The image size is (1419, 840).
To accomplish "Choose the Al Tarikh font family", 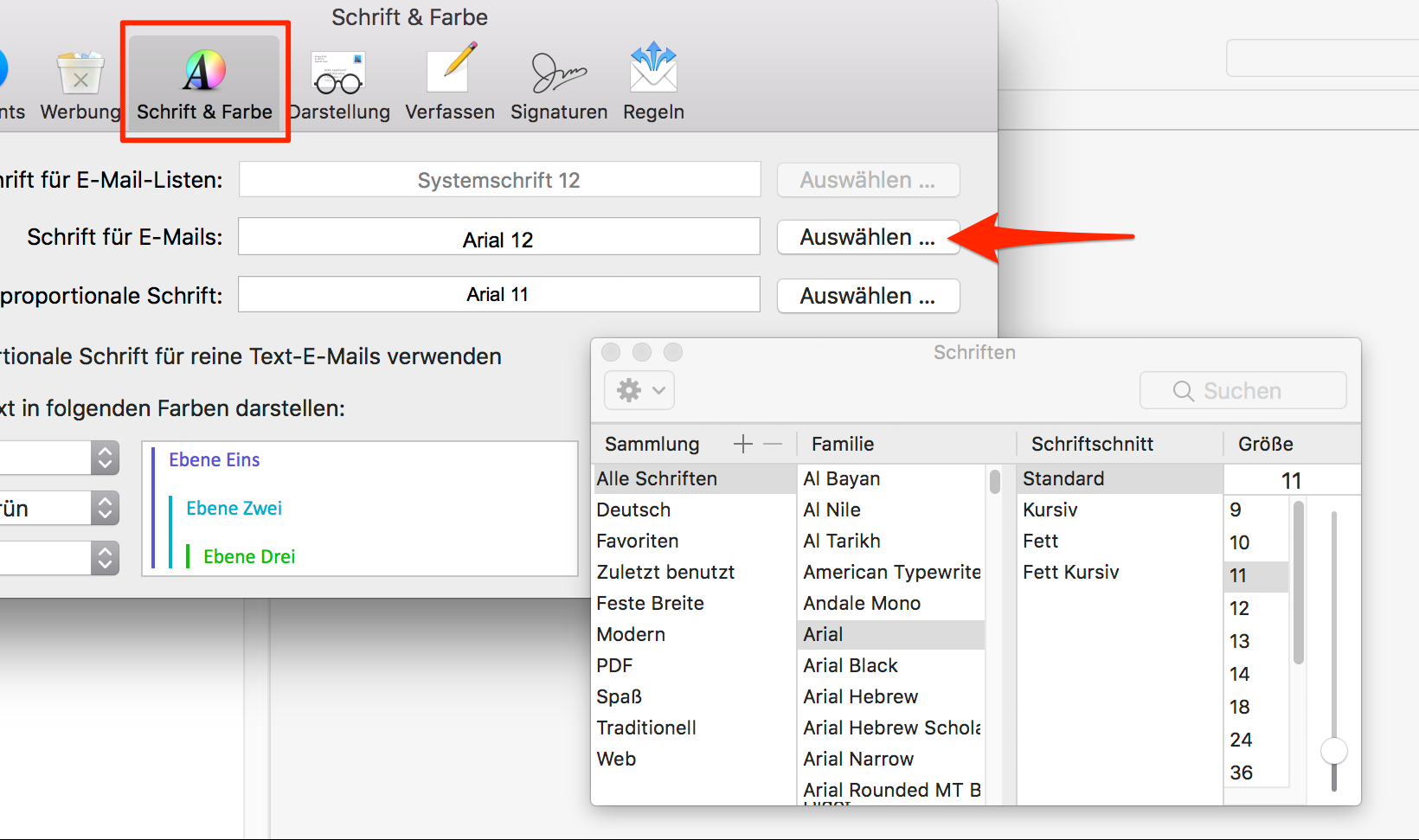I will (x=891, y=541).
